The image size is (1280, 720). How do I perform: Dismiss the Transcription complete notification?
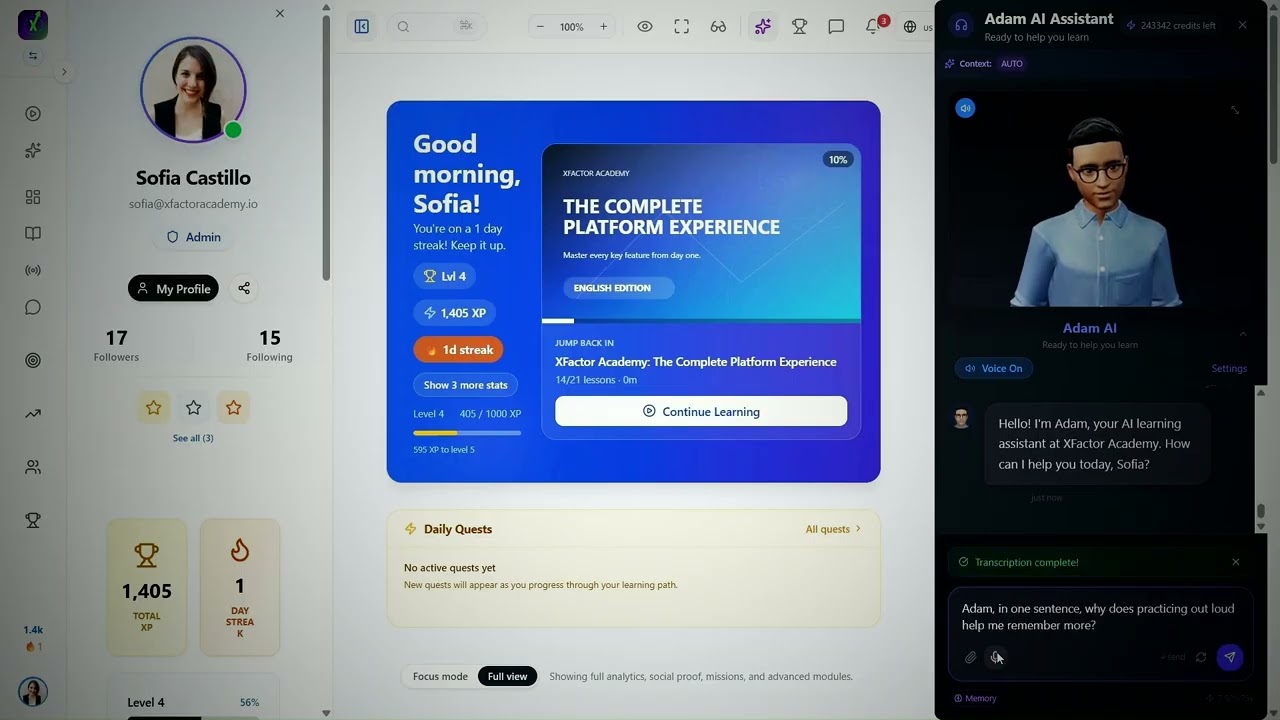pyautogui.click(x=1236, y=562)
